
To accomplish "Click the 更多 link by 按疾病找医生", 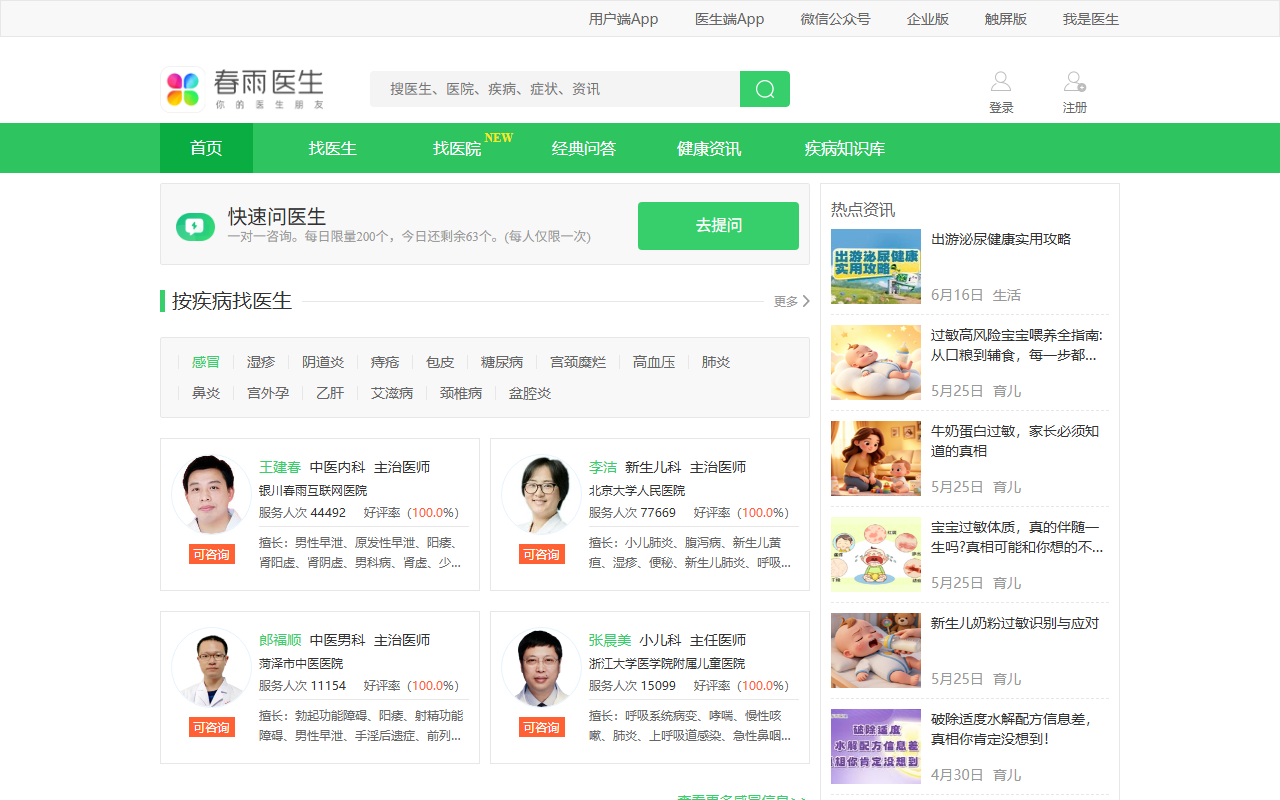I will 786,301.
